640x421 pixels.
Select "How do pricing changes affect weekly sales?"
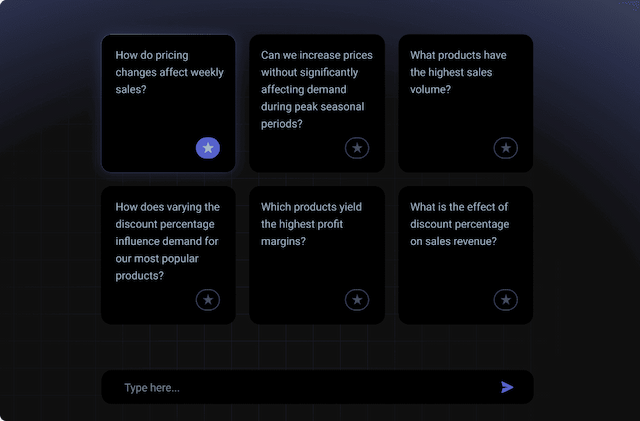(x=169, y=72)
